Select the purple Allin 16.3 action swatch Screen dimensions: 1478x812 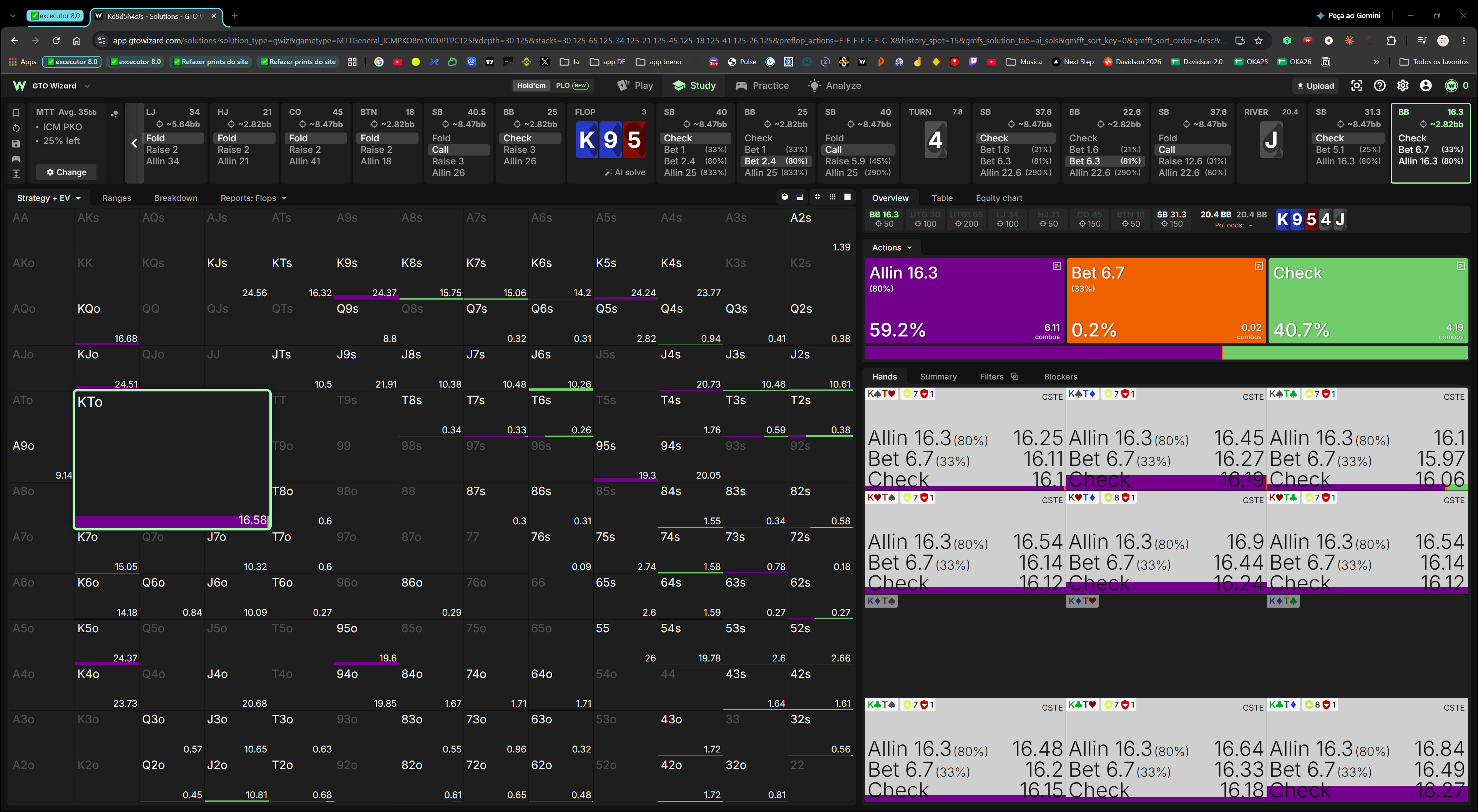pos(964,300)
